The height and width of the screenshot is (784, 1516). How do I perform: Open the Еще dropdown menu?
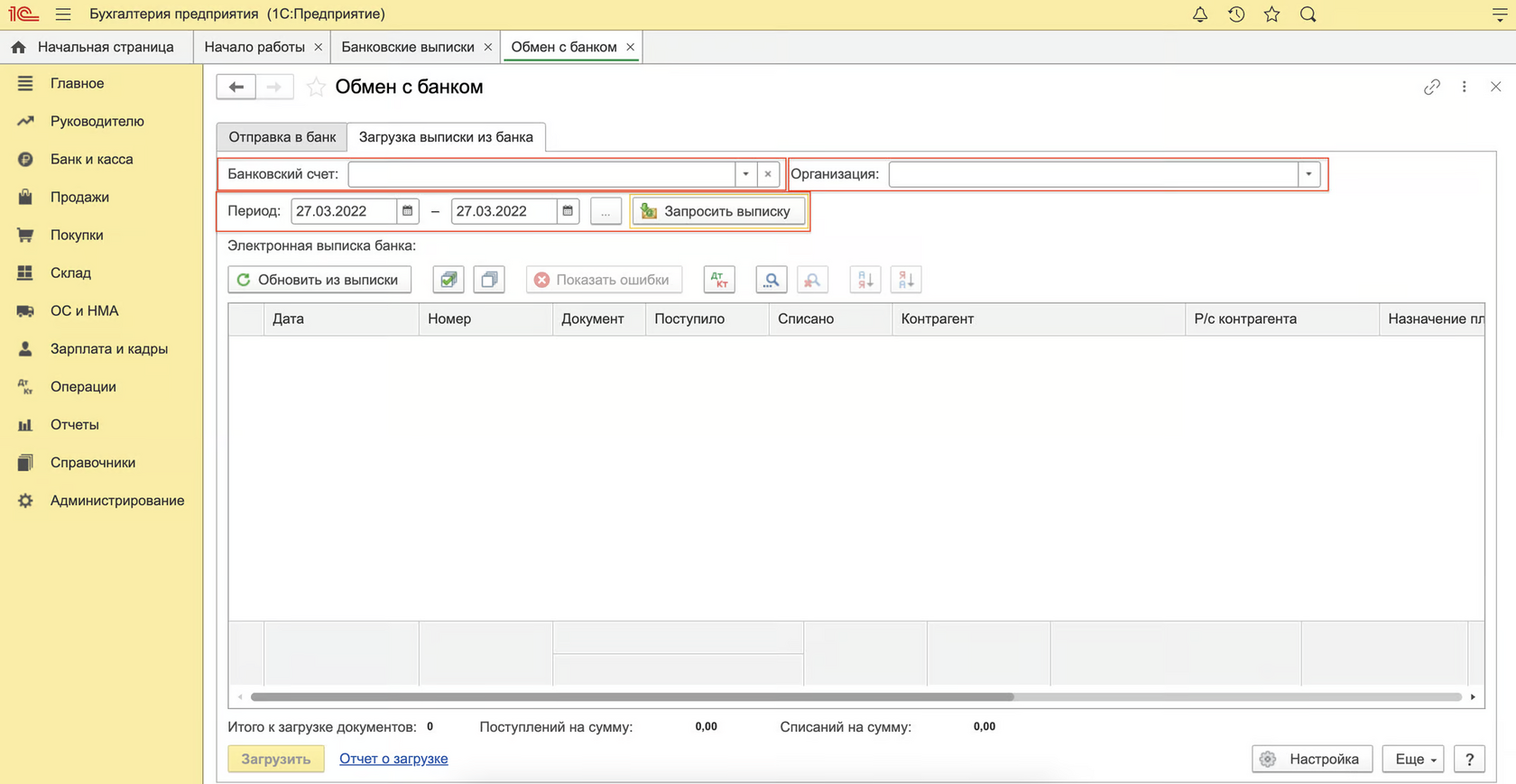(x=1414, y=759)
